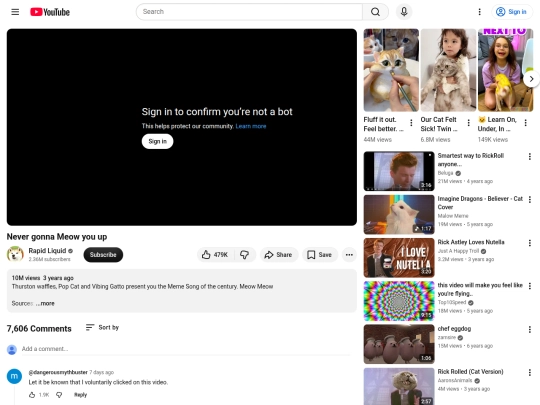Open 'Smartest way to RickRoll anyone' thumbnail
Screen dimensions: 540x405
click(399, 171)
